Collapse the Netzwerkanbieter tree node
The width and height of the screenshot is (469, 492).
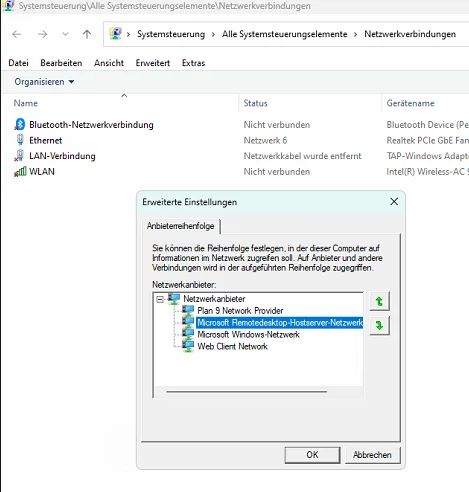pyautogui.click(x=160, y=299)
